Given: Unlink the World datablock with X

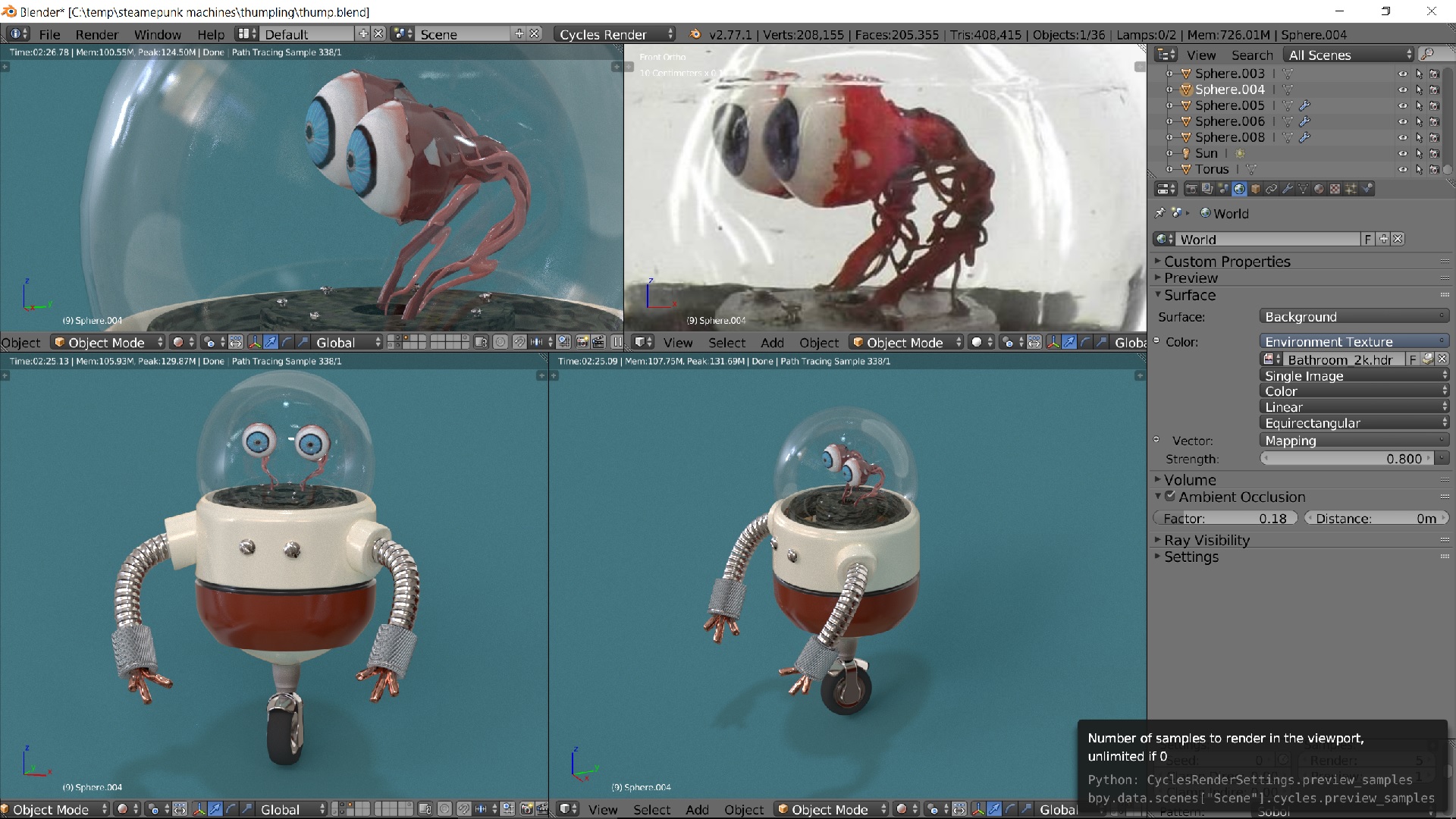Looking at the screenshot, I should coord(1398,239).
